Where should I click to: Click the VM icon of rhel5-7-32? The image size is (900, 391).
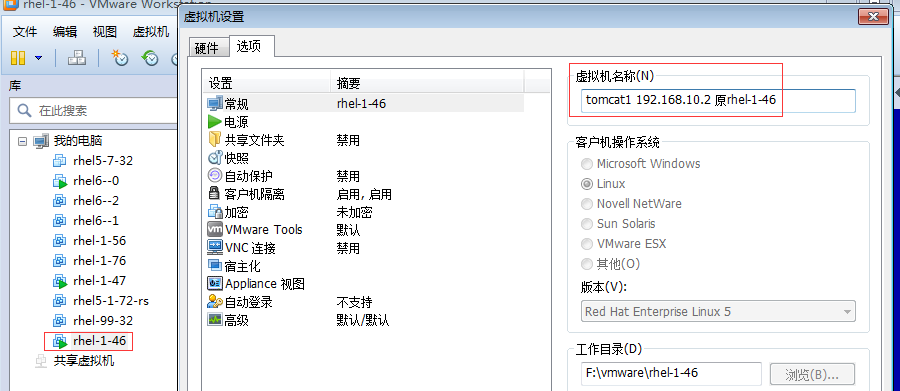[x=60, y=161]
